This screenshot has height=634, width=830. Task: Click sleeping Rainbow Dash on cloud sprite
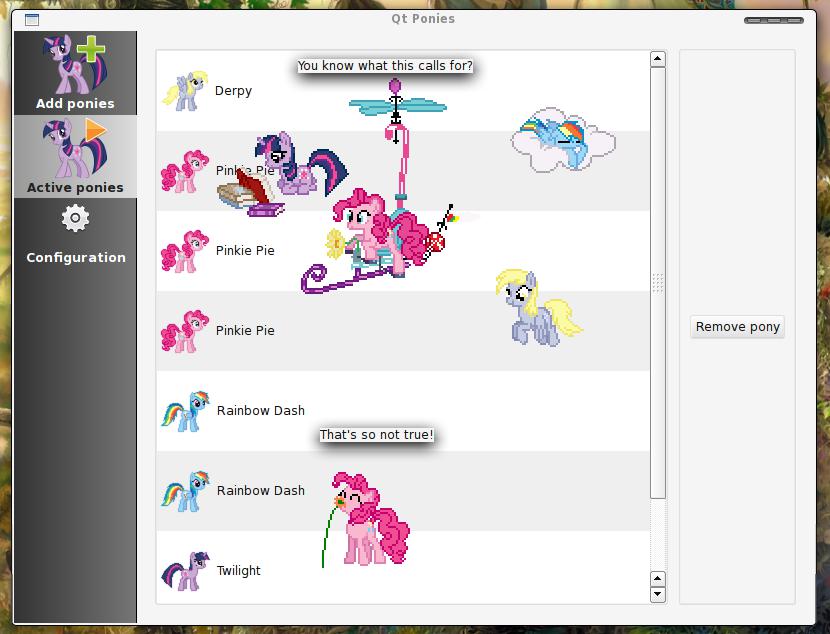pyautogui.click(x=563, y=140)
